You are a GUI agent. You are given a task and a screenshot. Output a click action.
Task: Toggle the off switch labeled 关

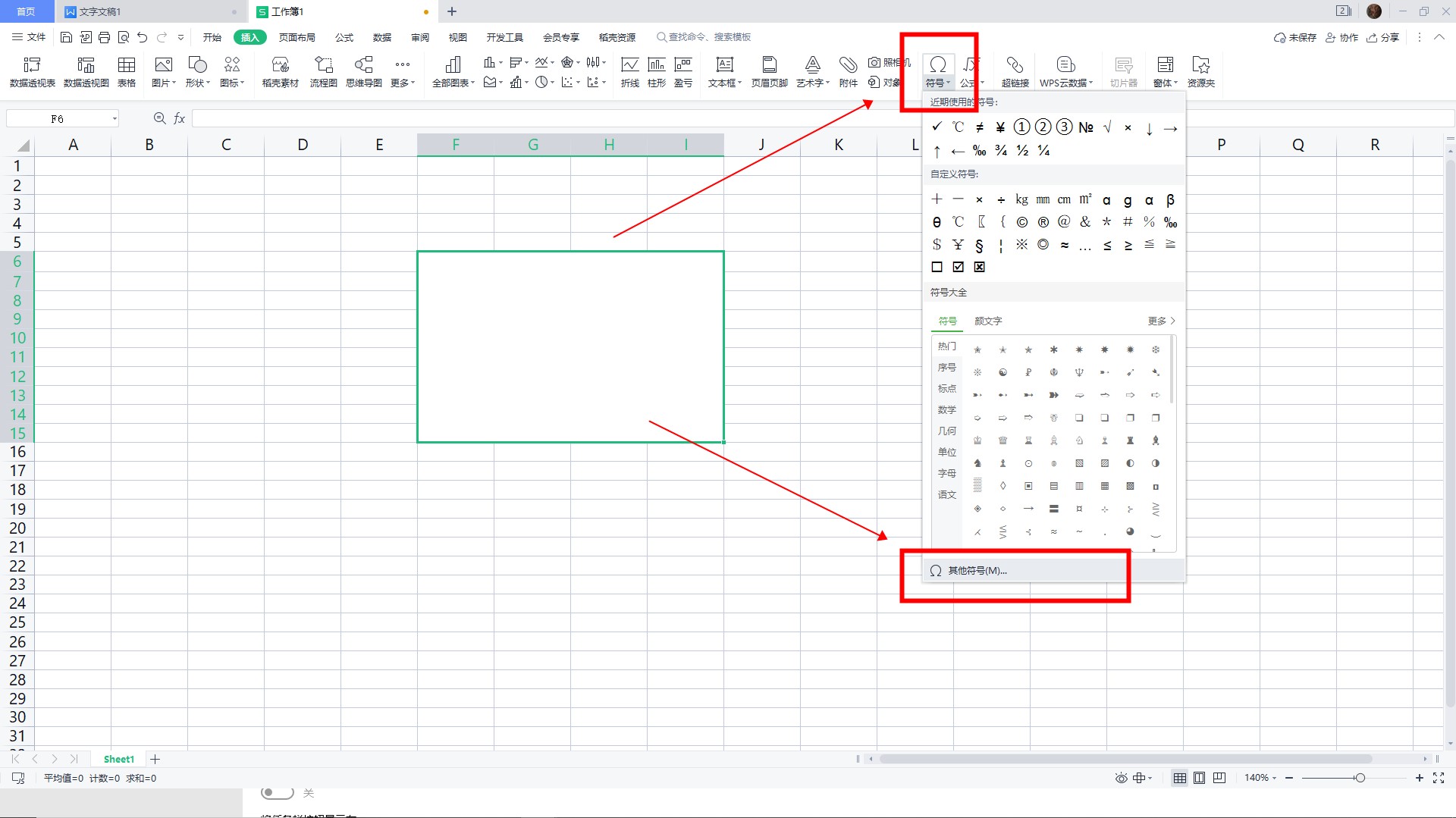[x=278, y=793]
